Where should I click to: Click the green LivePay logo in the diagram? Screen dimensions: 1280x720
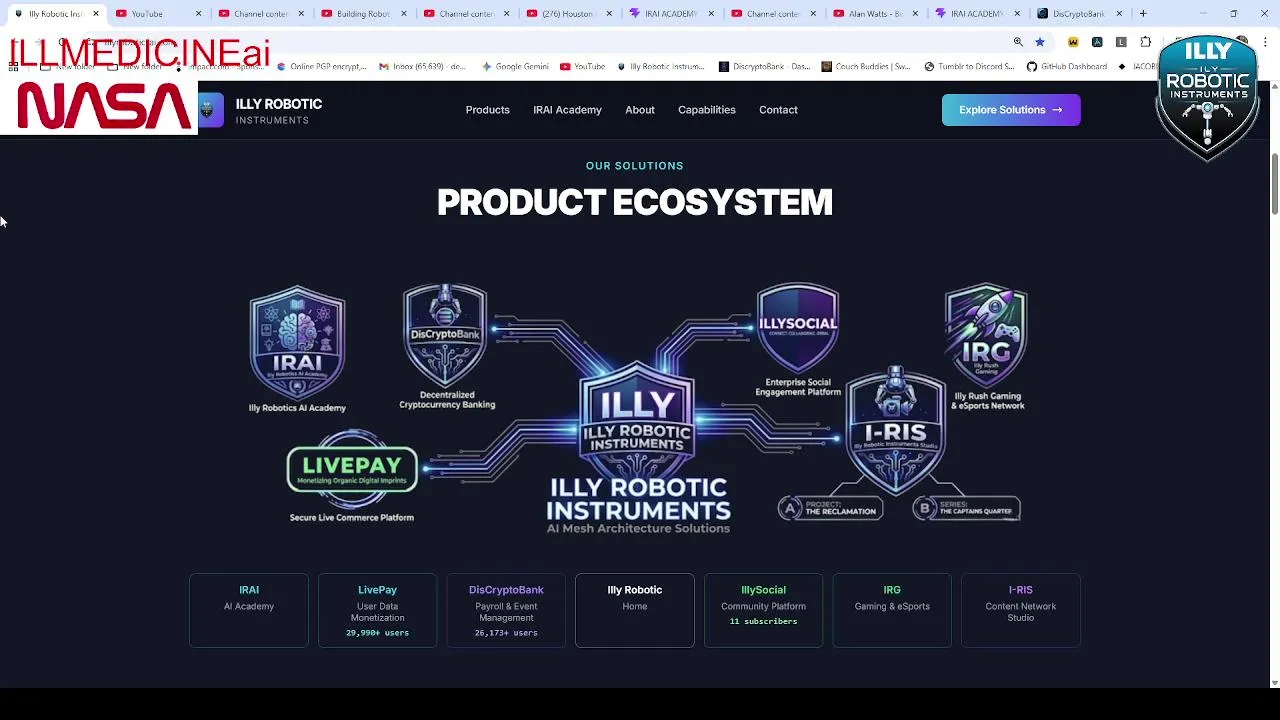[x=352, y=470]
